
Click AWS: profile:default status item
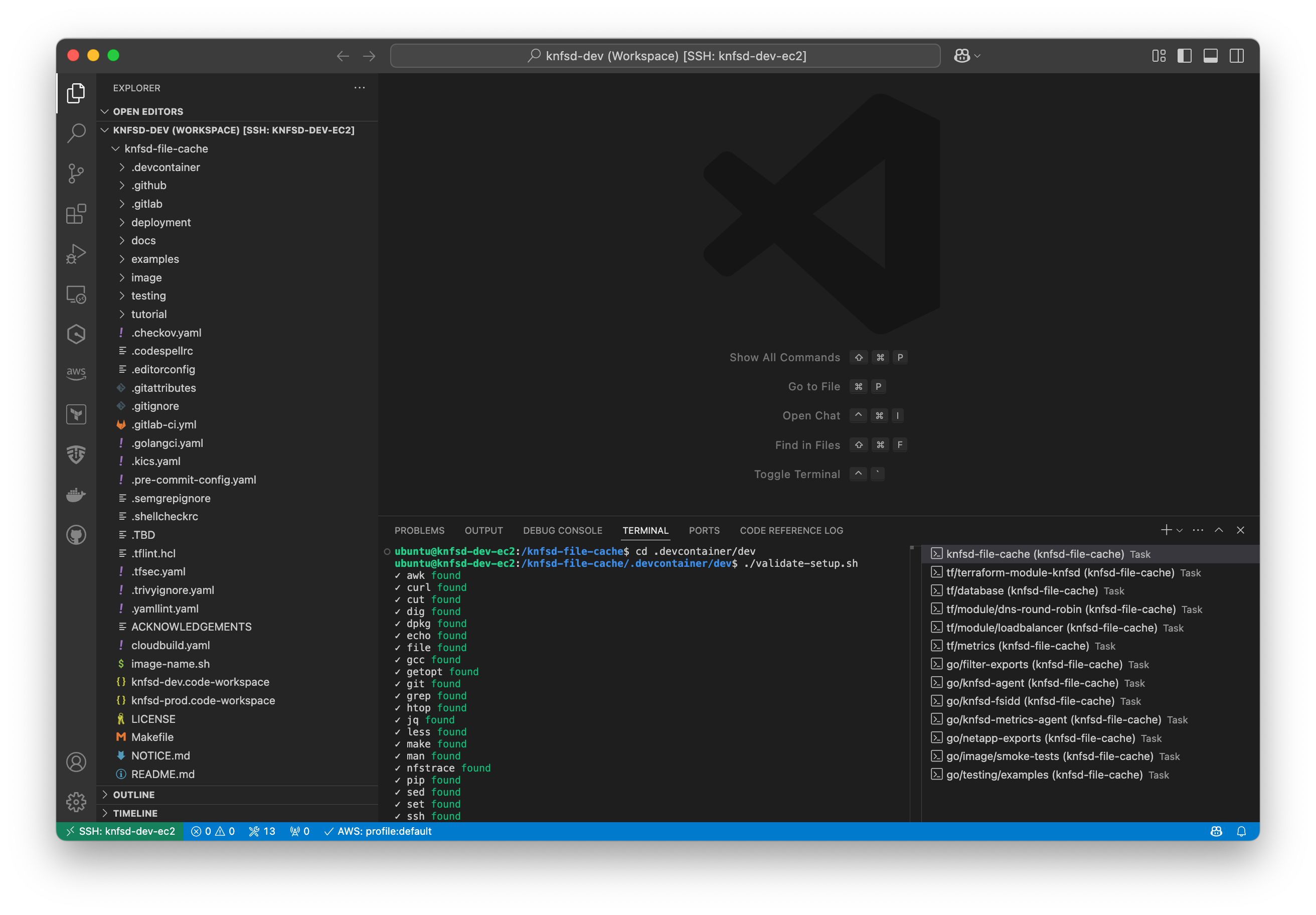pos(378,831)
